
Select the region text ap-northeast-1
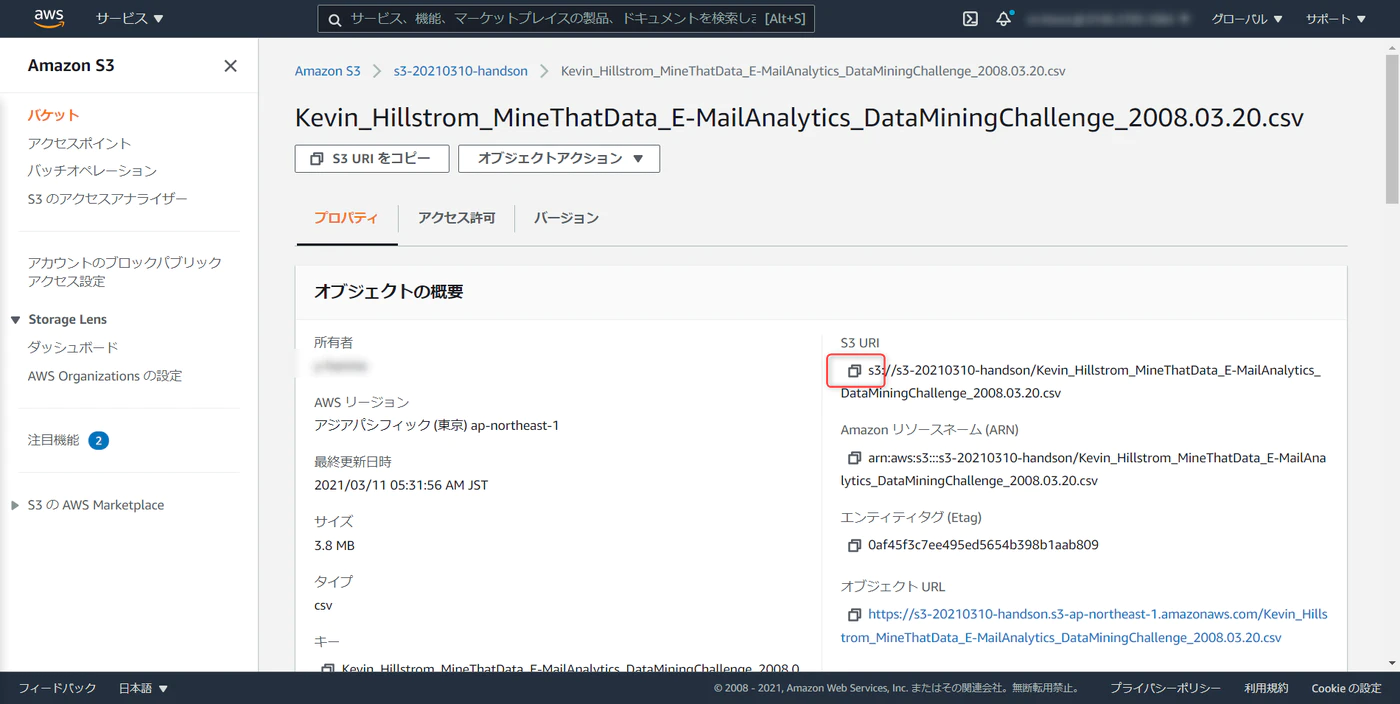click(511, 426)
